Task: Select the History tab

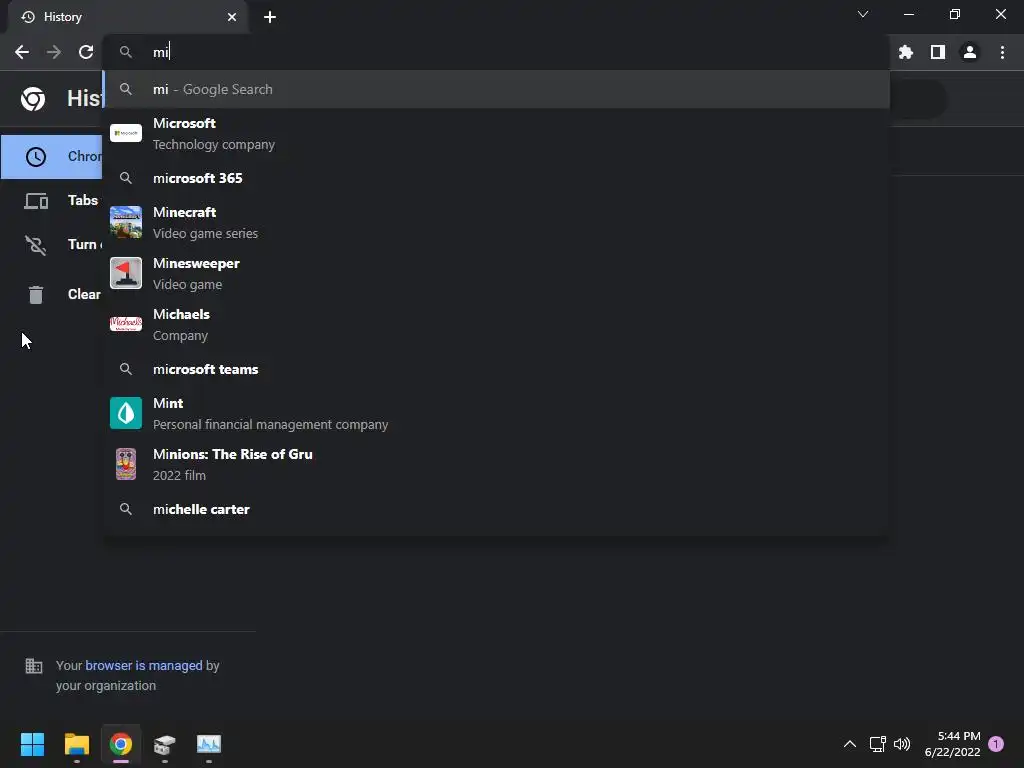Action: click(128, 17)
